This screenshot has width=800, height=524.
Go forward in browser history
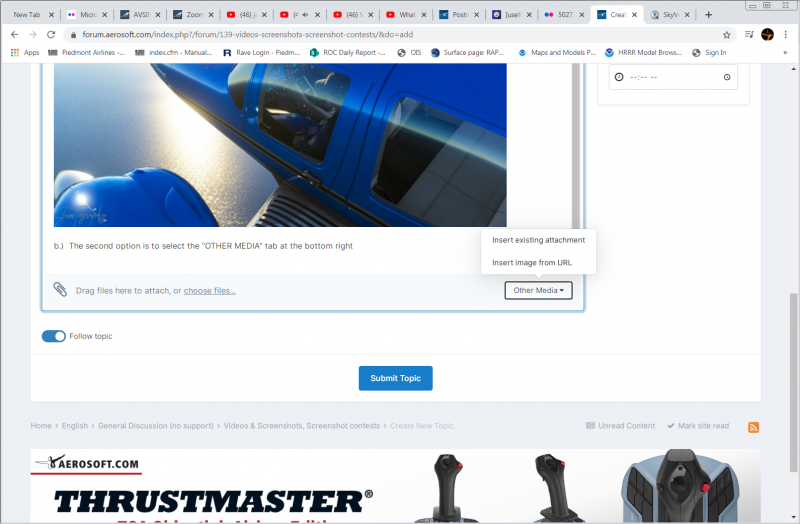33,35
